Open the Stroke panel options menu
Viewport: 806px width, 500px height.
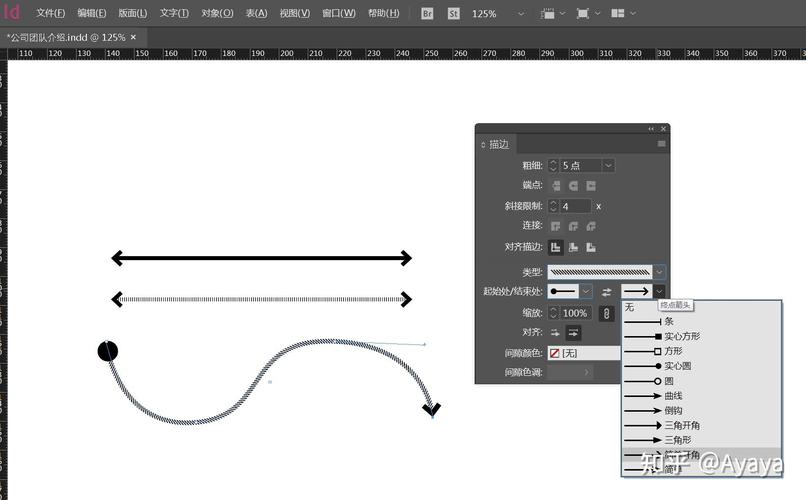[661, 144]
